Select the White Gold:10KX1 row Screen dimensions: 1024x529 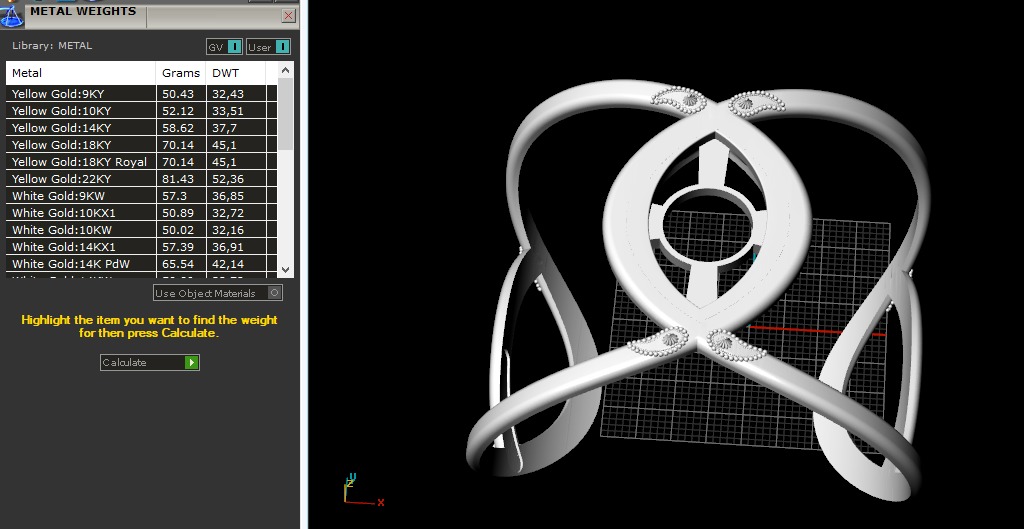tap(142, 213)
